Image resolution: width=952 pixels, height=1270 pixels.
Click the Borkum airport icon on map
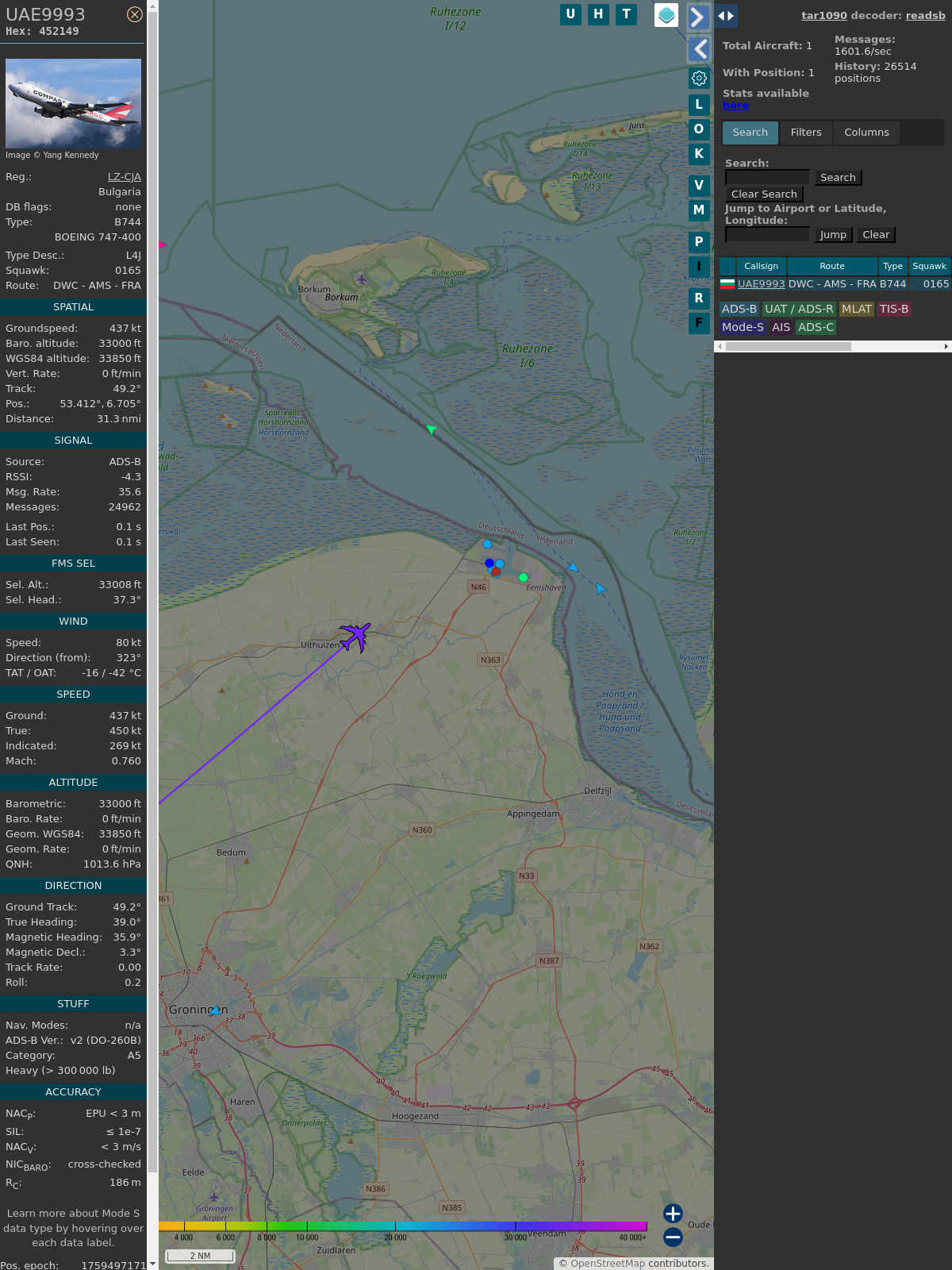point(362,279)
